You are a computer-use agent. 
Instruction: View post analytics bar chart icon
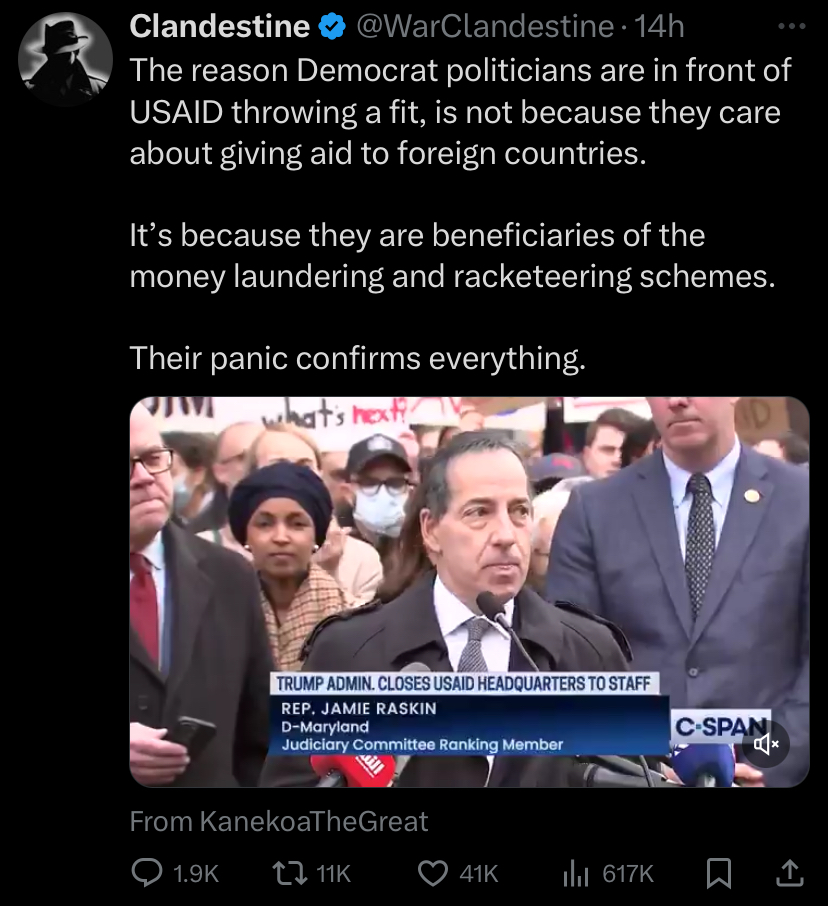coord(575,873)
